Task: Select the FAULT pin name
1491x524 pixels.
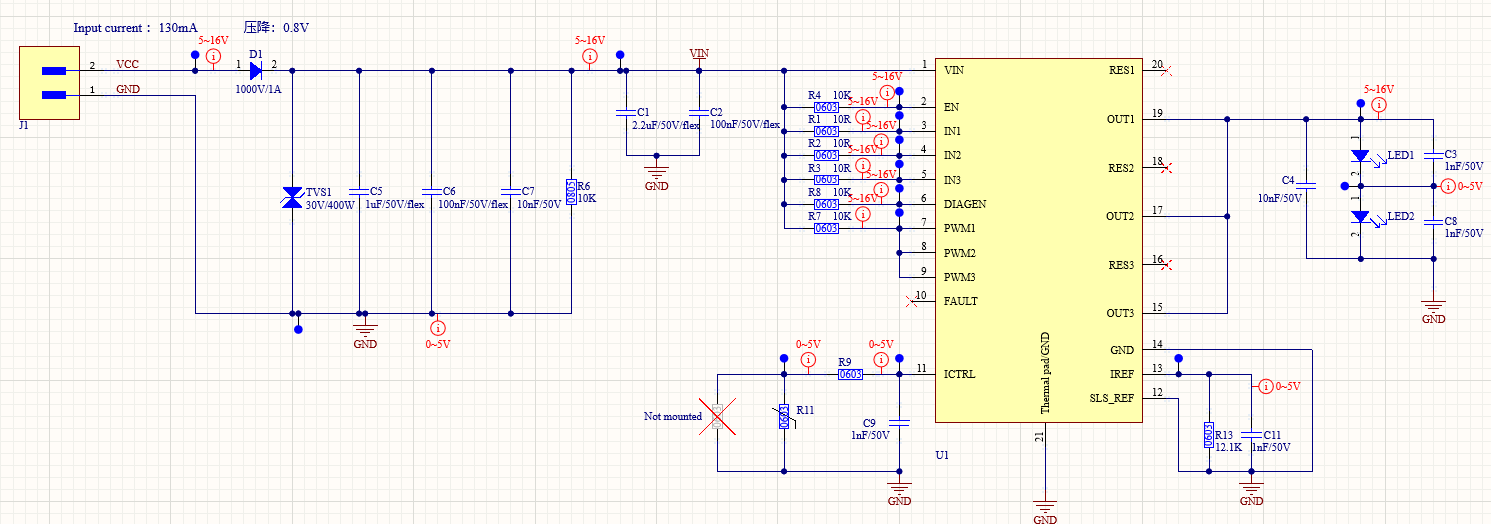Action: pos(961,301)
